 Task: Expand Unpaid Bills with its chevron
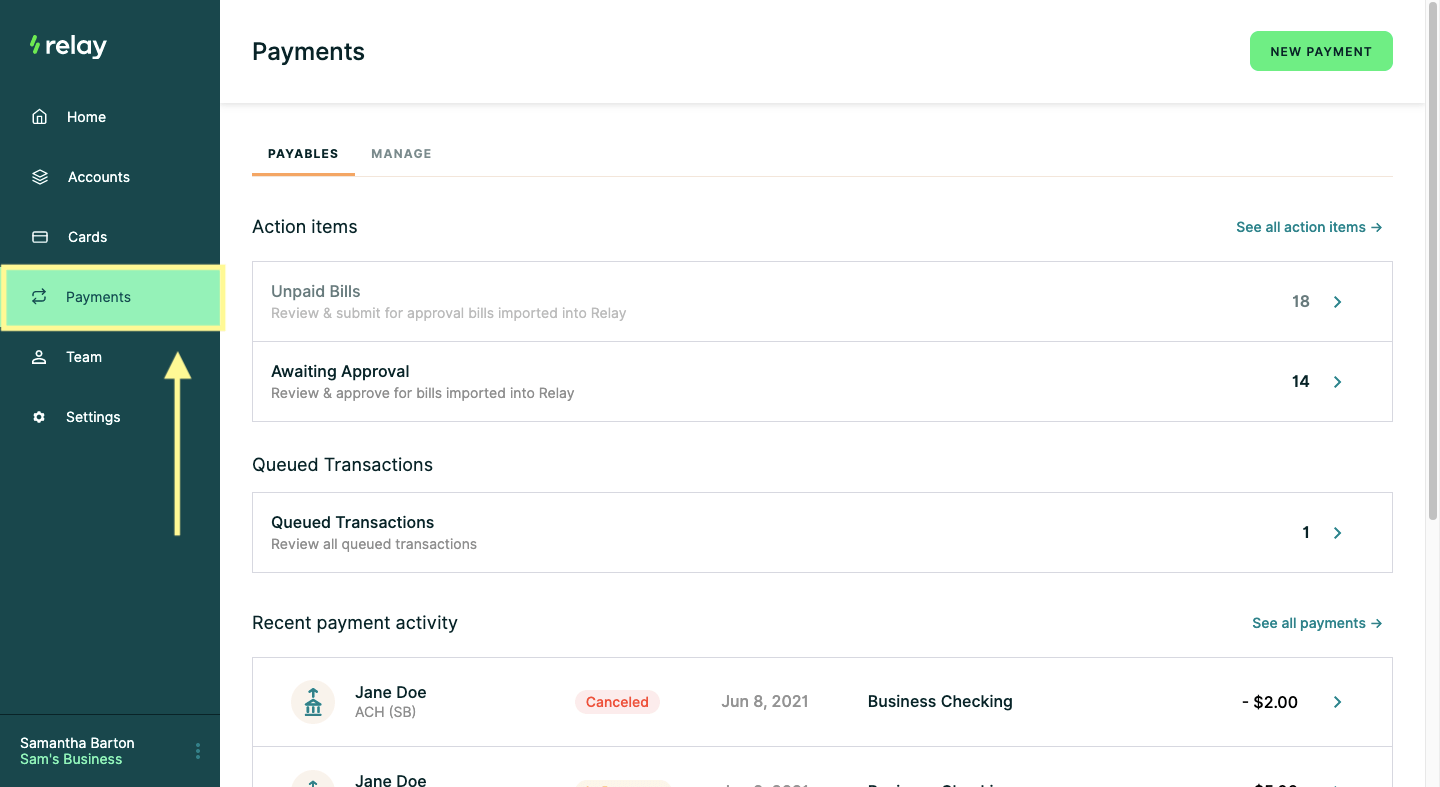pos(1337,301)
